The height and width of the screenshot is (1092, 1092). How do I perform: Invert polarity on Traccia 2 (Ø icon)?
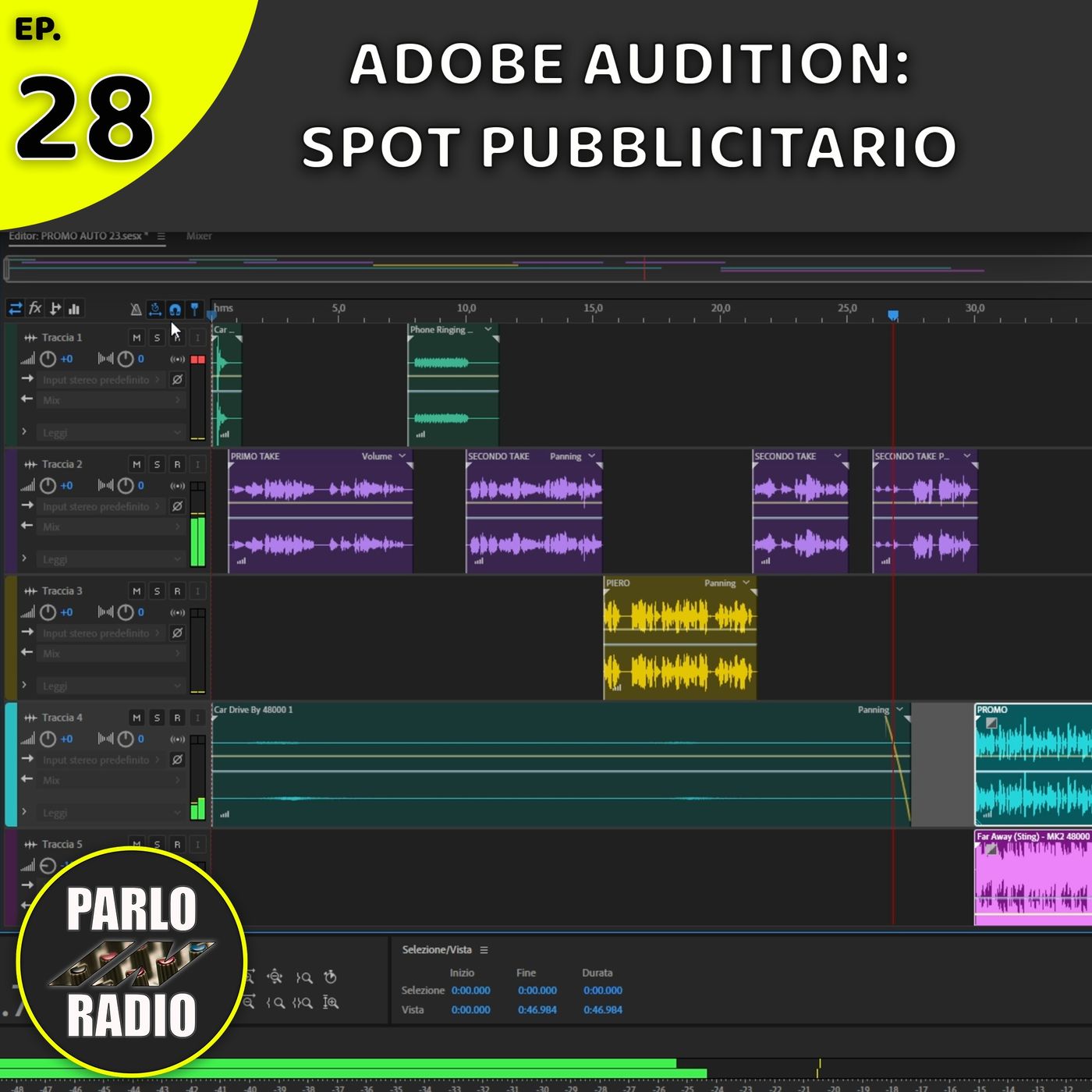177,506
